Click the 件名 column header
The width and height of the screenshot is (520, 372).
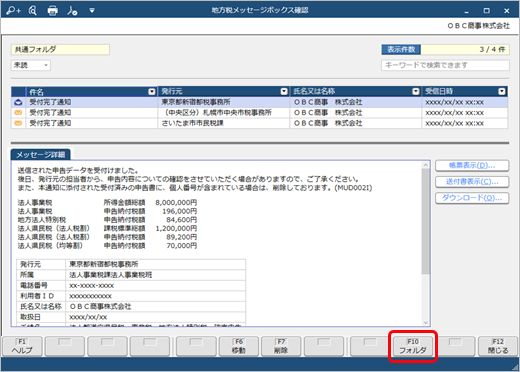click(x=91, y=92)
